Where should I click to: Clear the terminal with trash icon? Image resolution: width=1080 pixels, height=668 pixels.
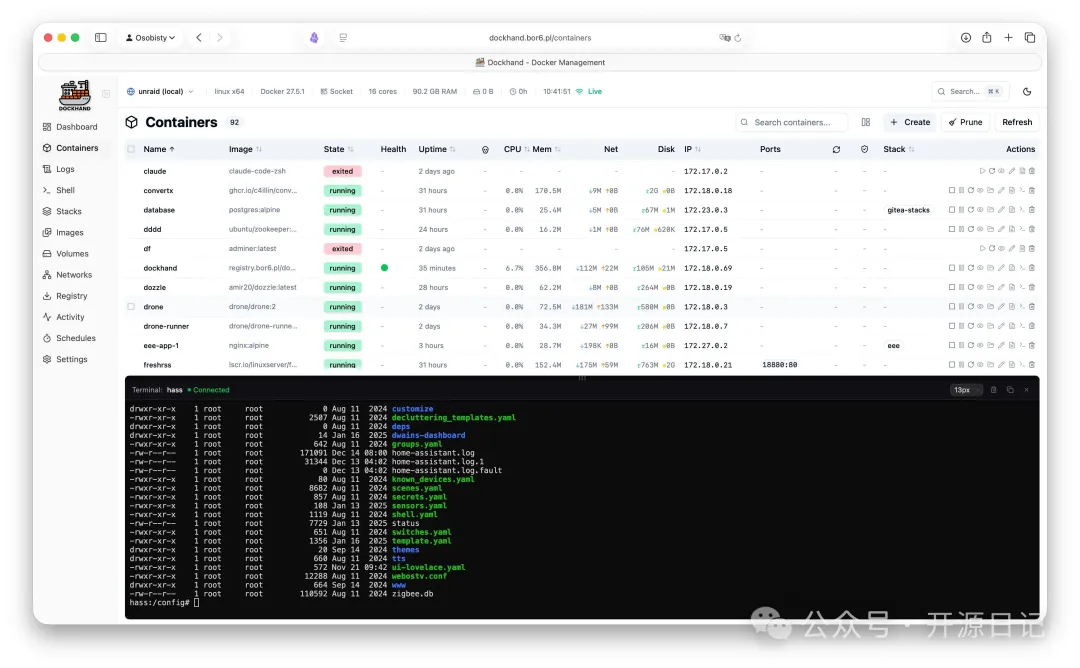click(993, 390)
